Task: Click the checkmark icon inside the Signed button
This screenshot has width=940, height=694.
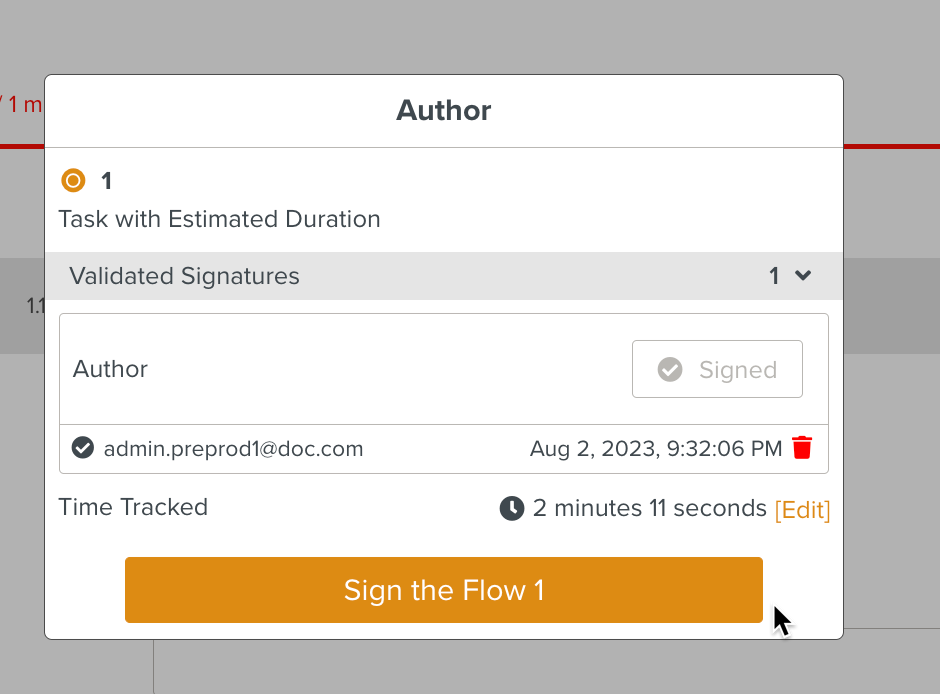Action: [670, 370]
